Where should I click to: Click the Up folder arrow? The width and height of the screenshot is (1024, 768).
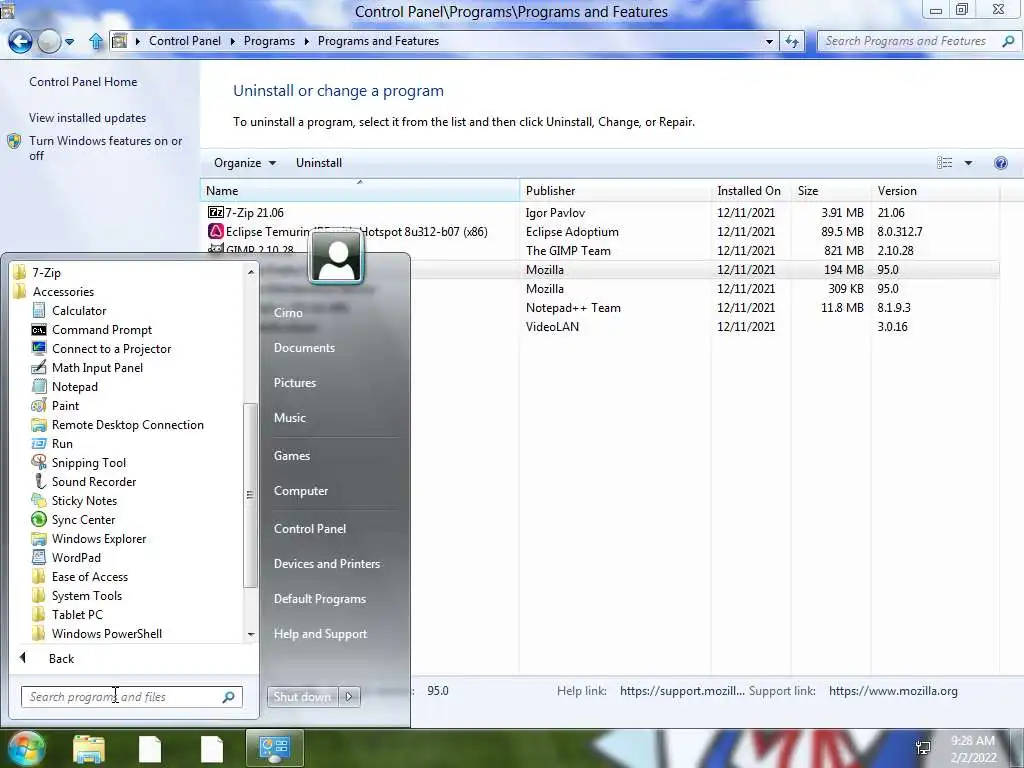click(x=96, y=41)
